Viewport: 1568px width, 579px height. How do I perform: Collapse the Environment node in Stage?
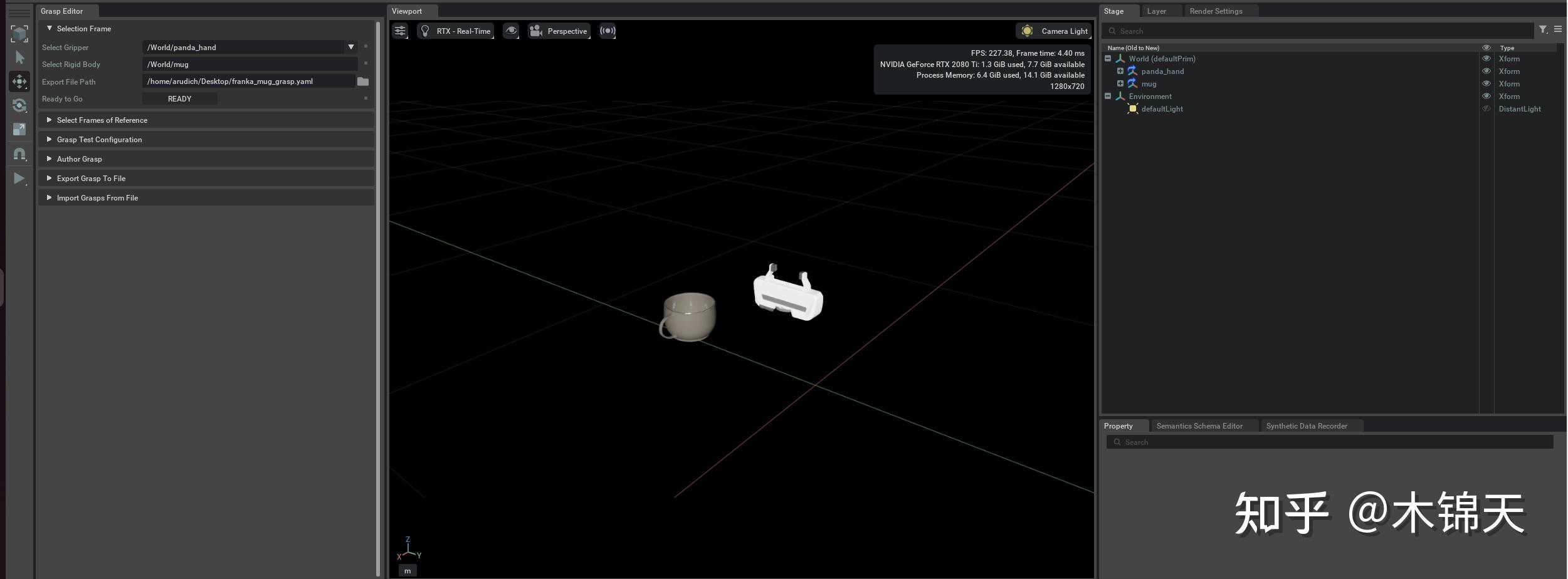coord(1108,96)
